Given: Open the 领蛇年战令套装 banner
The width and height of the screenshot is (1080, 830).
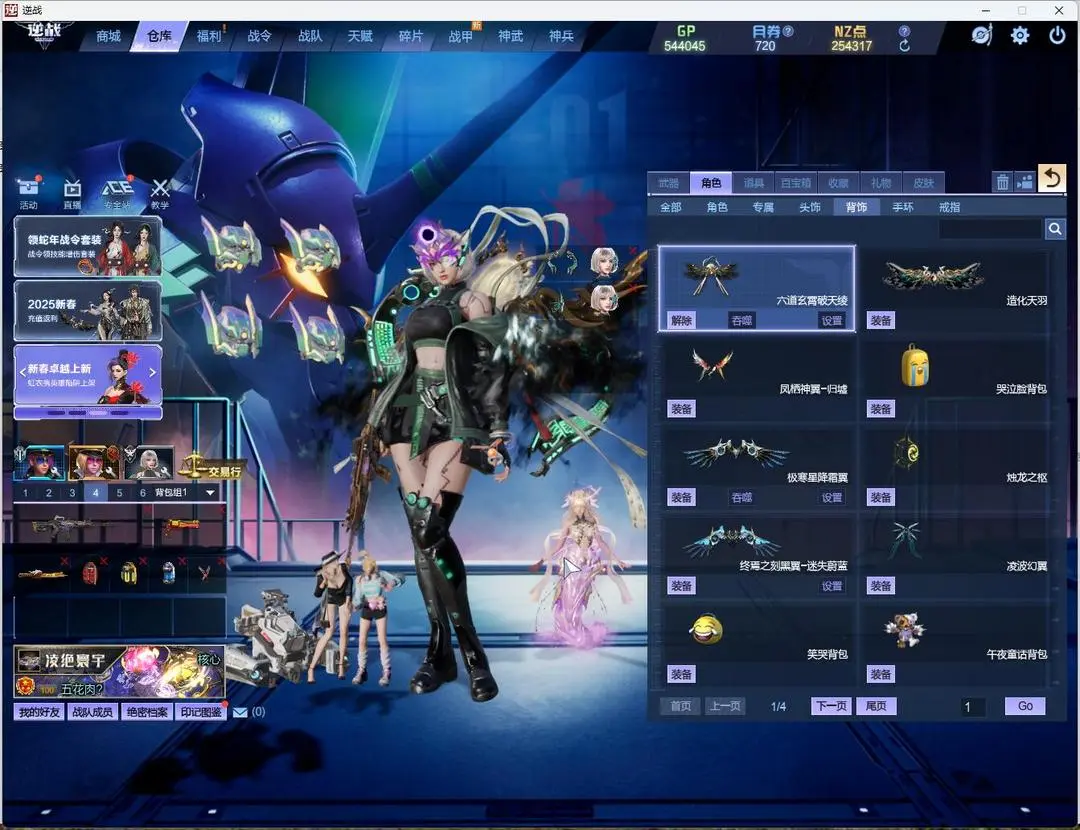Looking at the screenshot, I should click(88, 247).
